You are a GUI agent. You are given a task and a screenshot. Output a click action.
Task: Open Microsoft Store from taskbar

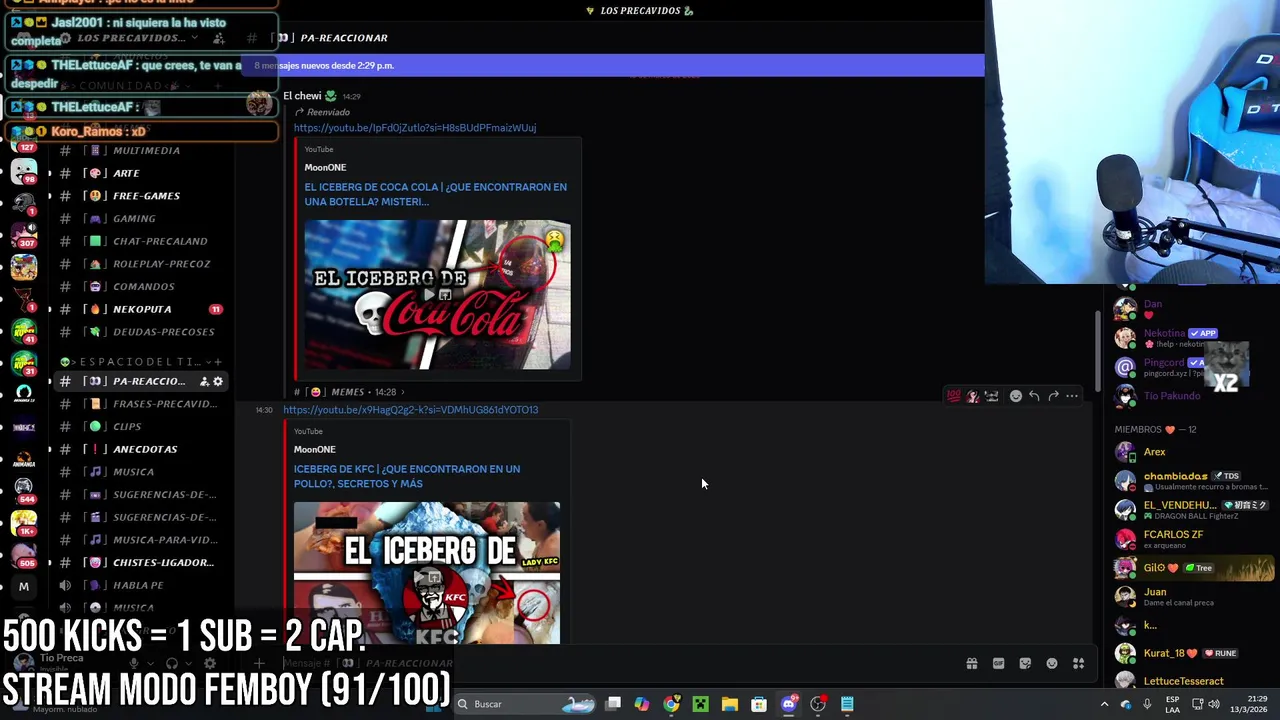759,704
